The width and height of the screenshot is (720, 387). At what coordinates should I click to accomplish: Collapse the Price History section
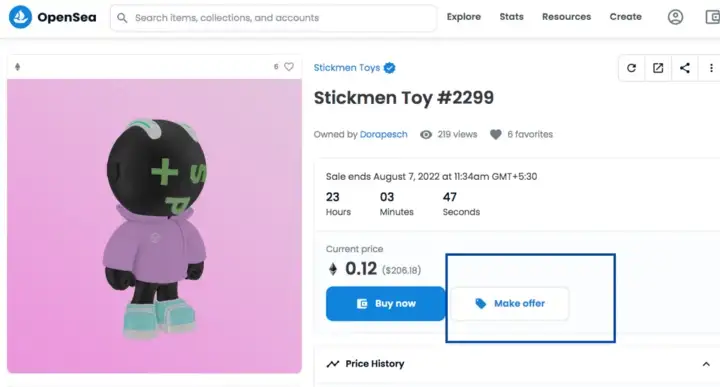click(706, 364)
